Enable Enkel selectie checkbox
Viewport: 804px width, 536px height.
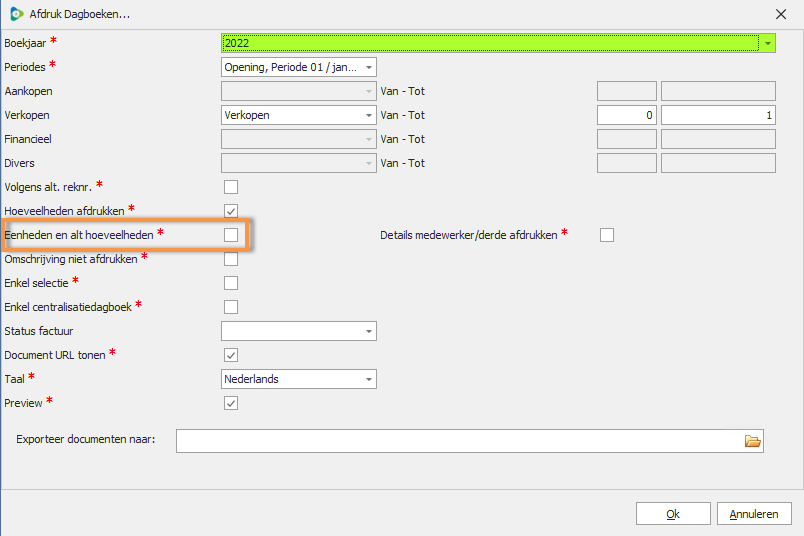click(231, 283)
